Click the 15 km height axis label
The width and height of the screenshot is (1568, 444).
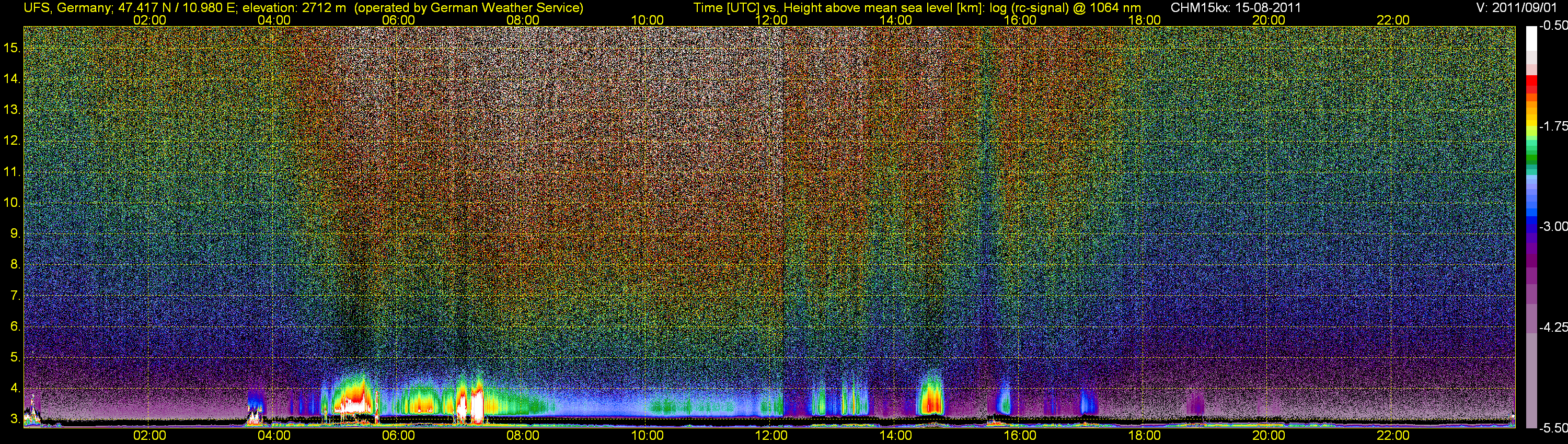12,48
